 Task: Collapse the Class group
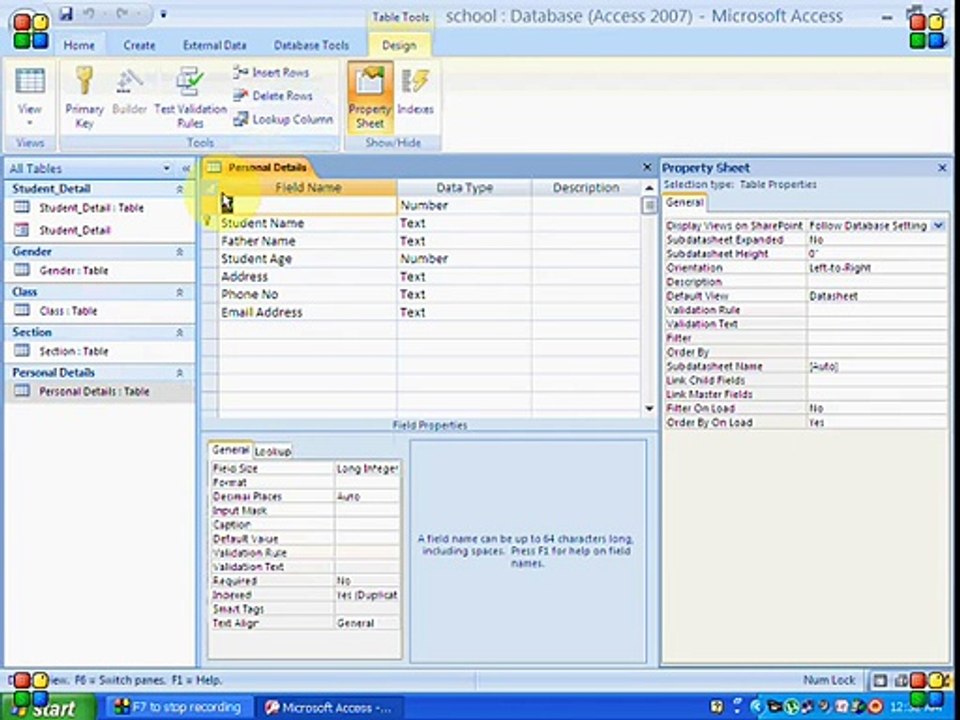179,292
